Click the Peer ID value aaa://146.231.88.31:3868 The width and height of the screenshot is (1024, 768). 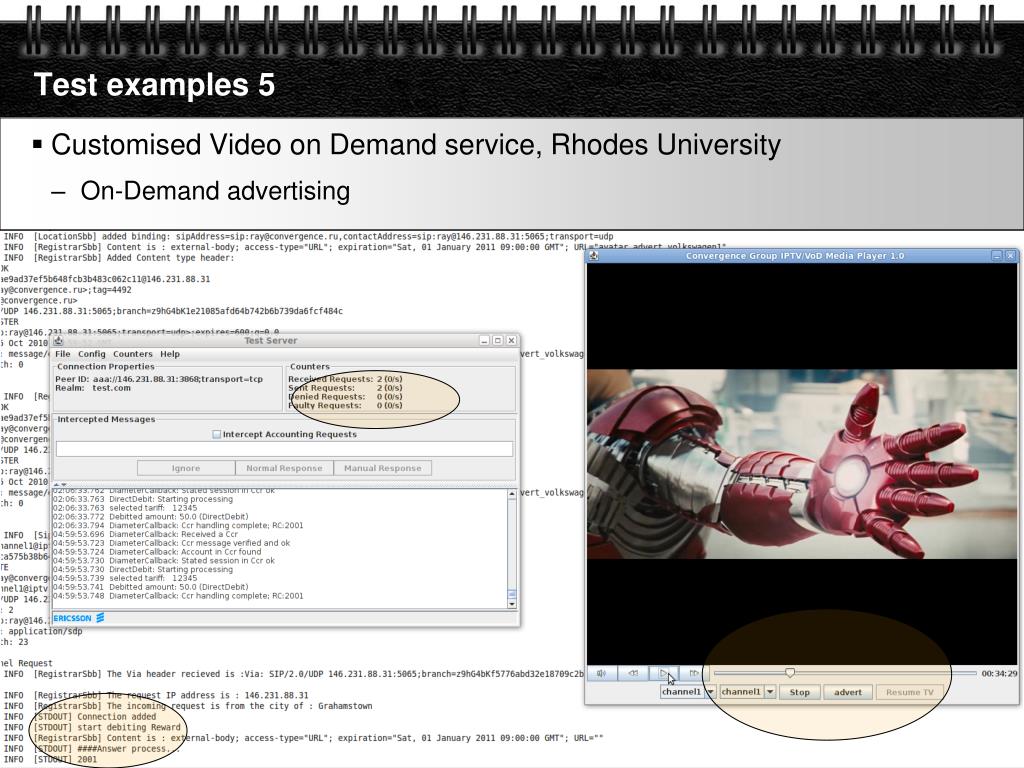point(178,379)
